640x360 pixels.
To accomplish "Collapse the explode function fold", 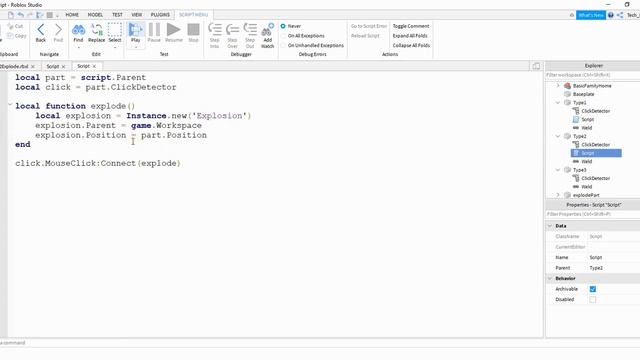I will 10,105.
